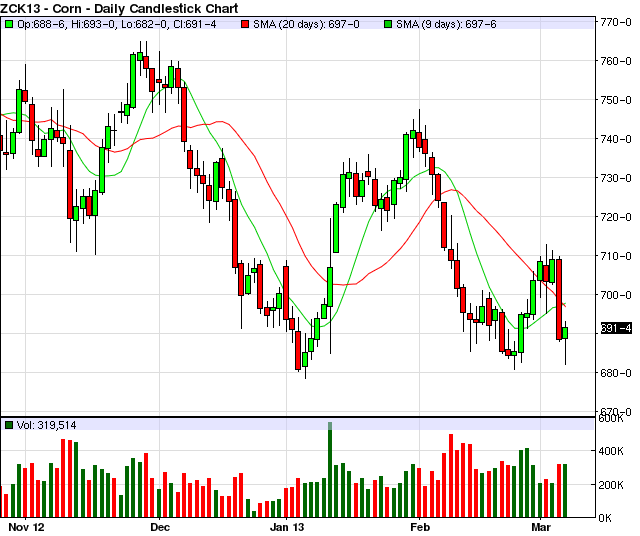Click the 200K volume axis label
Viewport: 640px width, 536px height.
pos(611,485)
